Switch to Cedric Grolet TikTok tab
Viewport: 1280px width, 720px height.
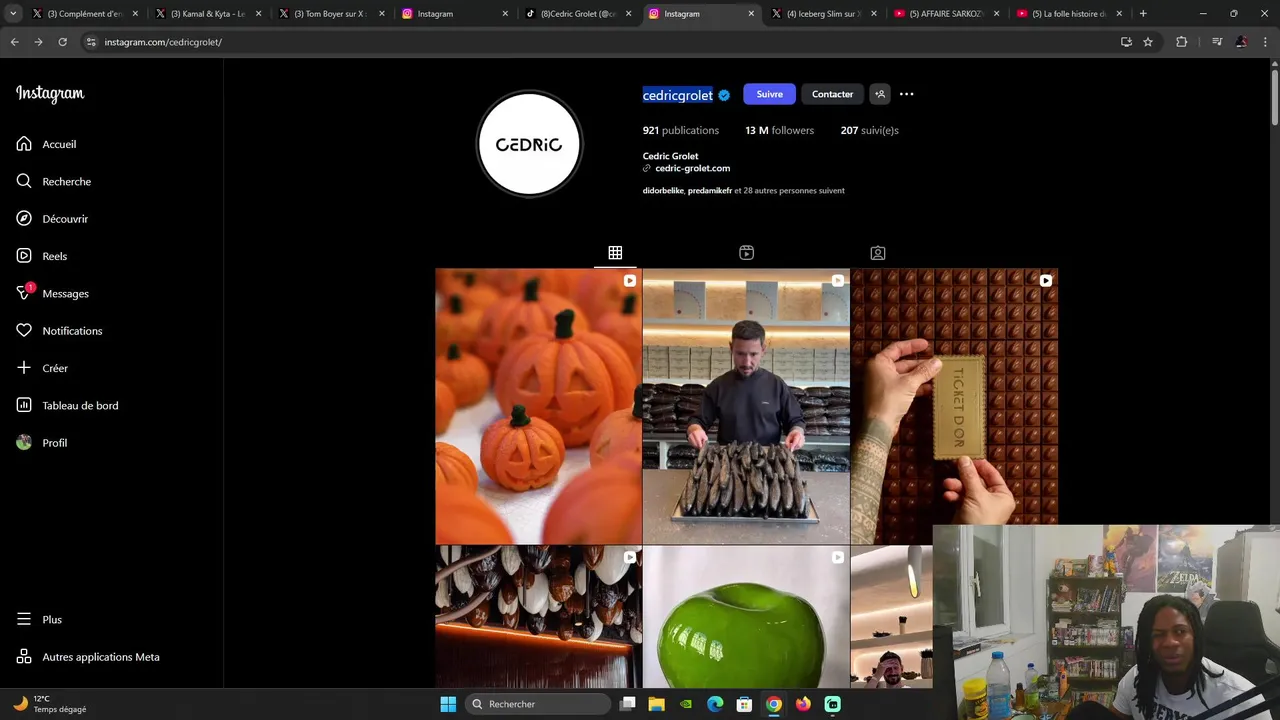click(578, 14)
